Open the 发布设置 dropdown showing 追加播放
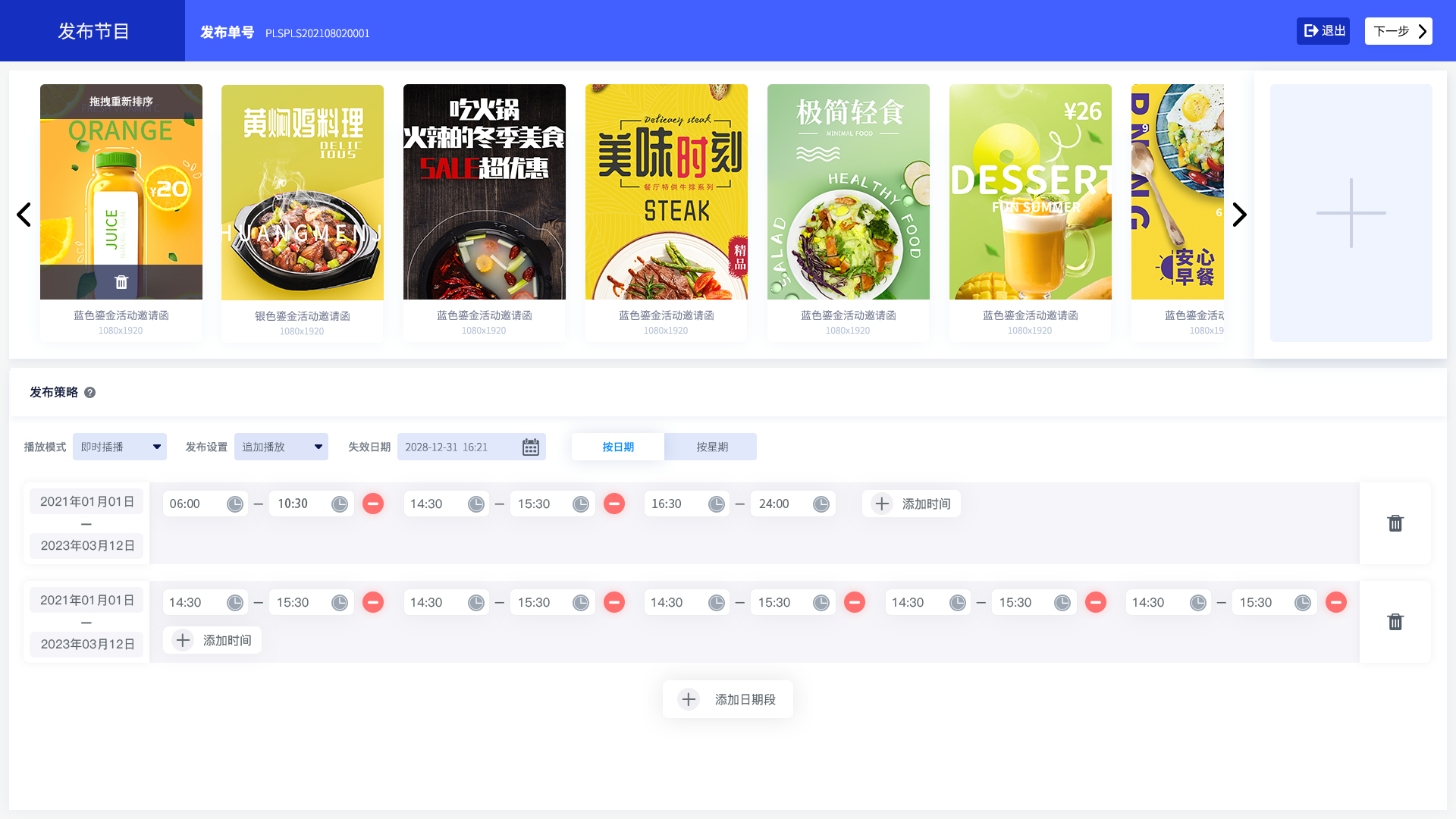Image resolution: width=1456 pixels, height=819 pixels. click(x=281, y=447)
